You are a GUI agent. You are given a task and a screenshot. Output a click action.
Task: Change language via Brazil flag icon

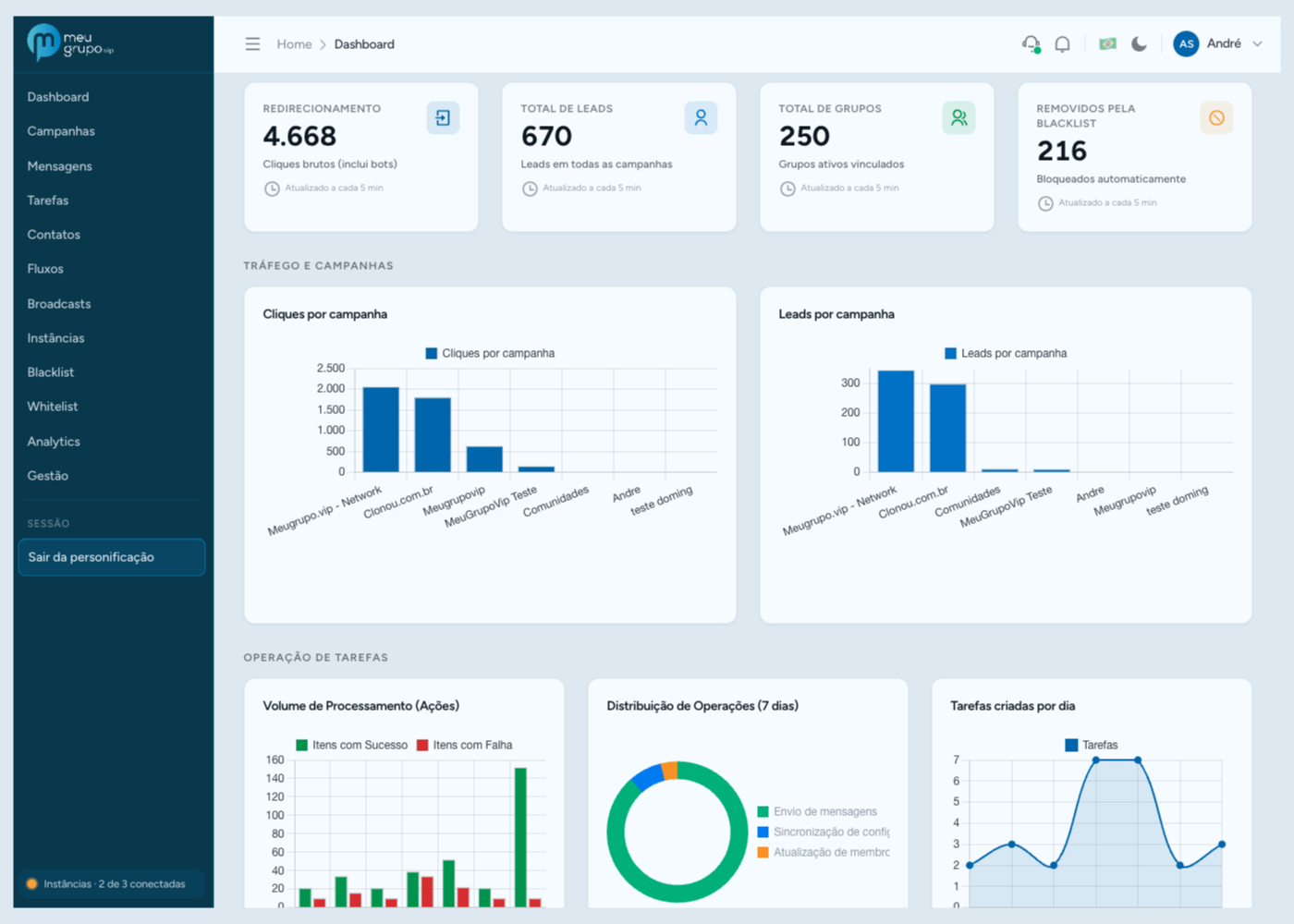[1107, 43]
